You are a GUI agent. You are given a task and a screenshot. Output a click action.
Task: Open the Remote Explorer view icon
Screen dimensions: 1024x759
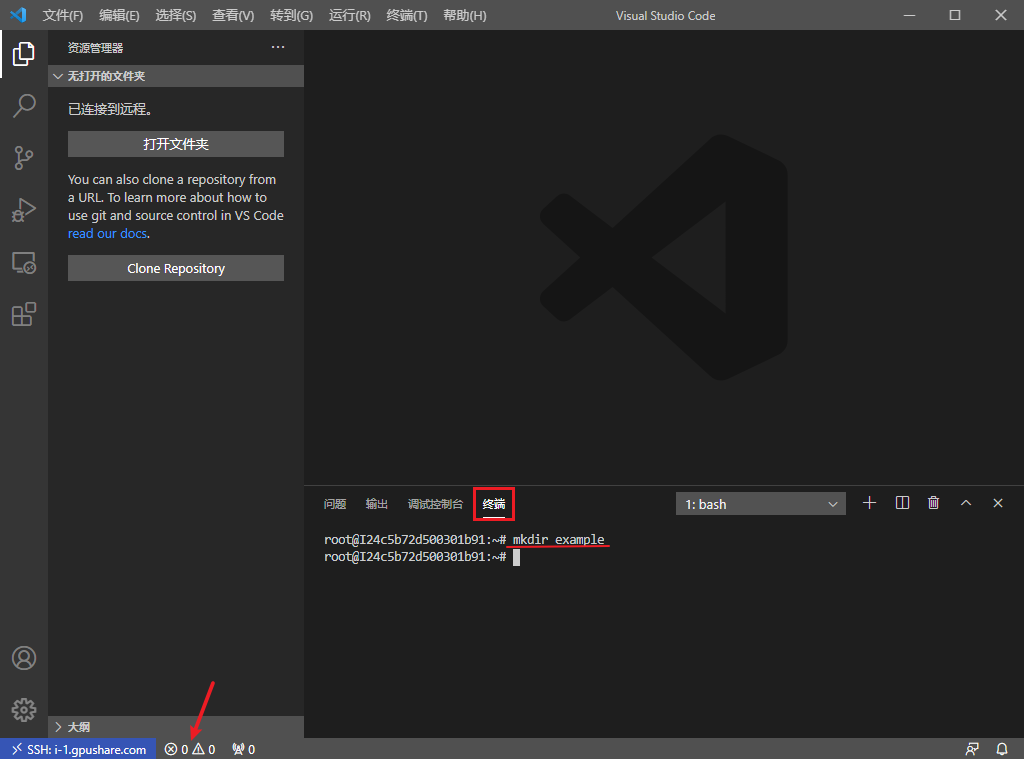24,263
